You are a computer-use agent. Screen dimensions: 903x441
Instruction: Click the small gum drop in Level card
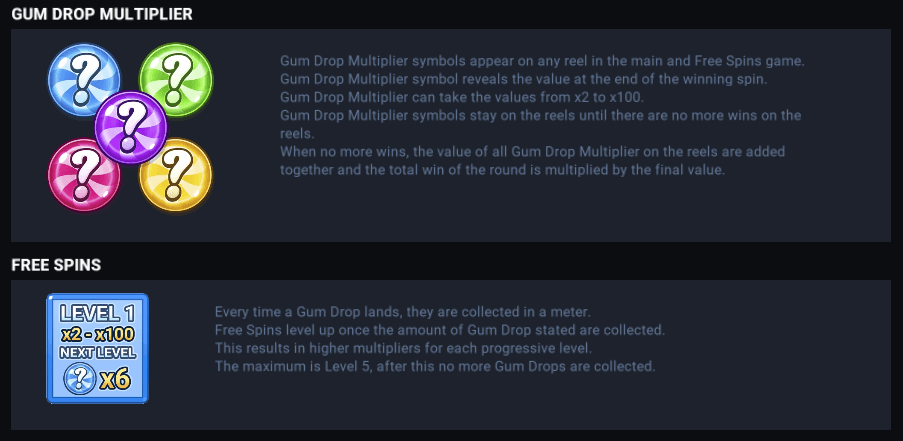pos(79,380)
